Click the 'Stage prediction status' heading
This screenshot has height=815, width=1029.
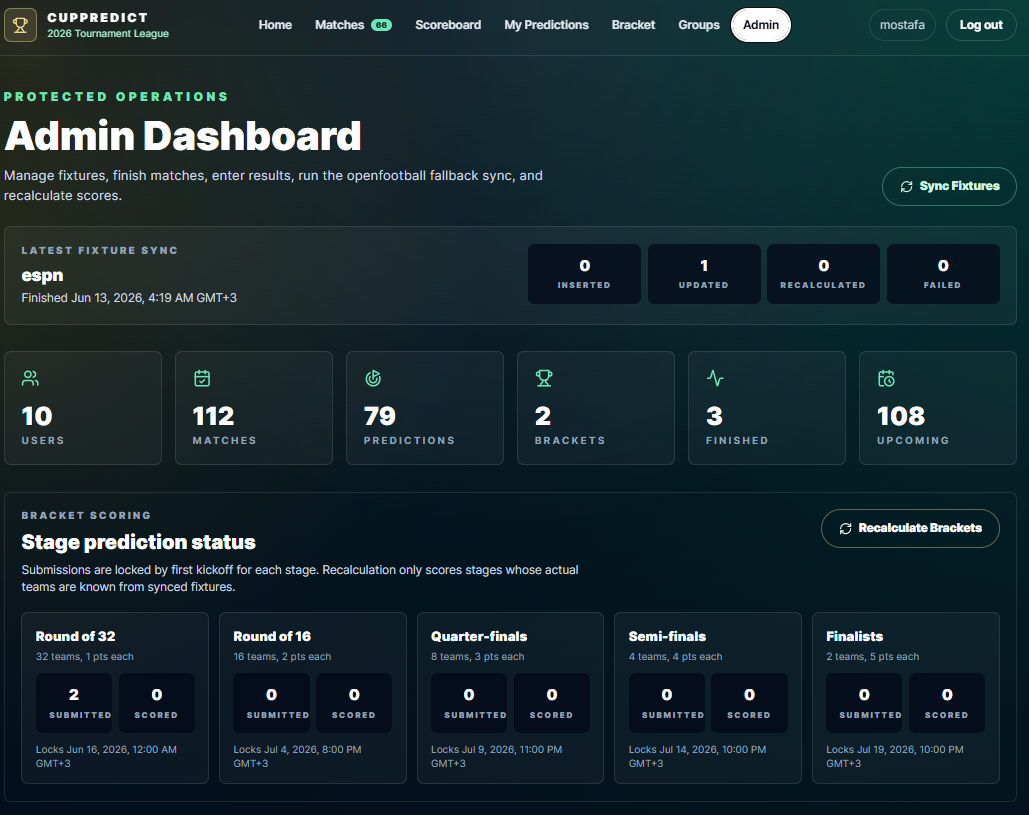[x=138, y=542]
